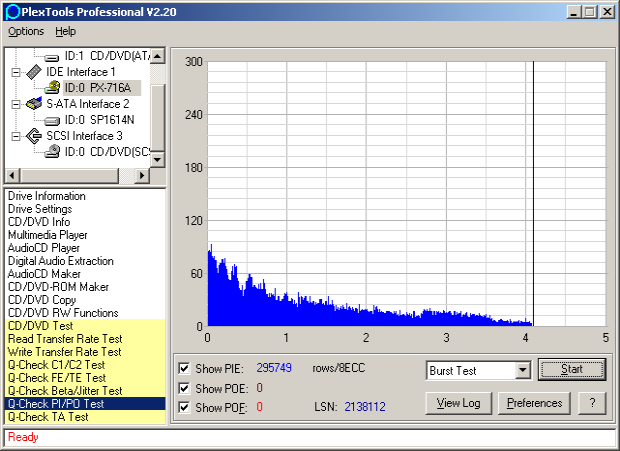Open the Help menu

pos(65,31)
